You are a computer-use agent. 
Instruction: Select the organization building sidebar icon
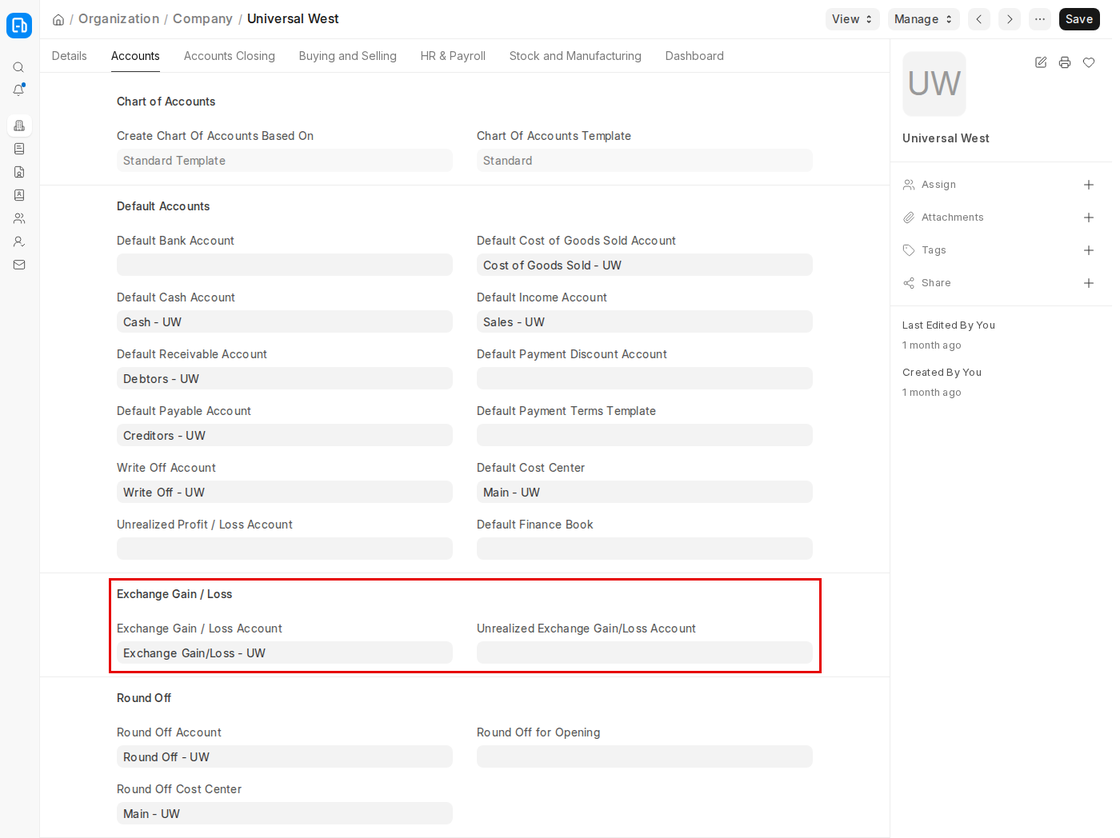(x=19, y=126)
